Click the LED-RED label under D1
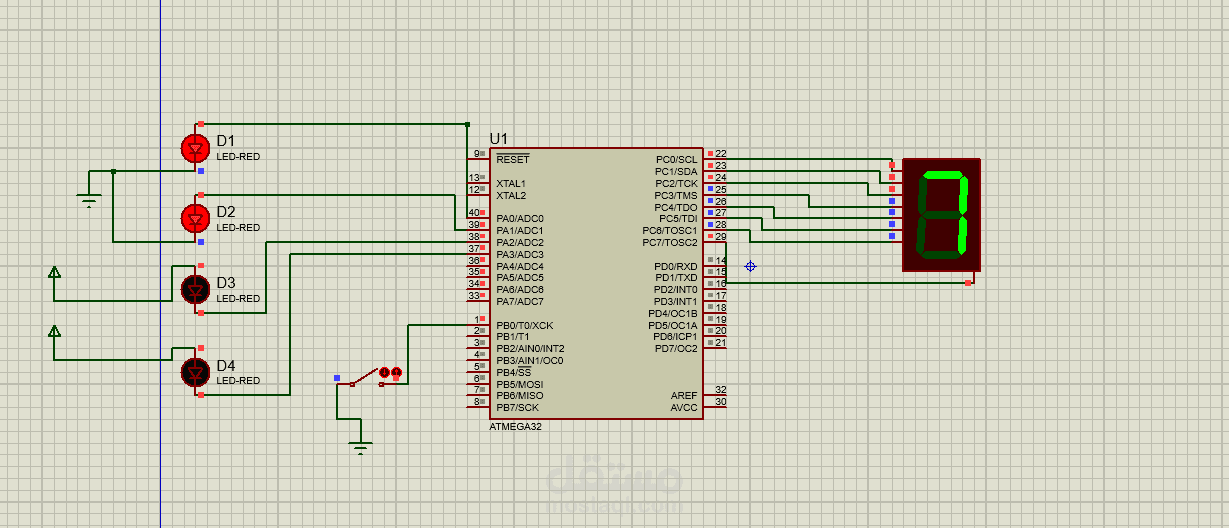Screen dimensions: 1229x528 (x=238, y=157)
